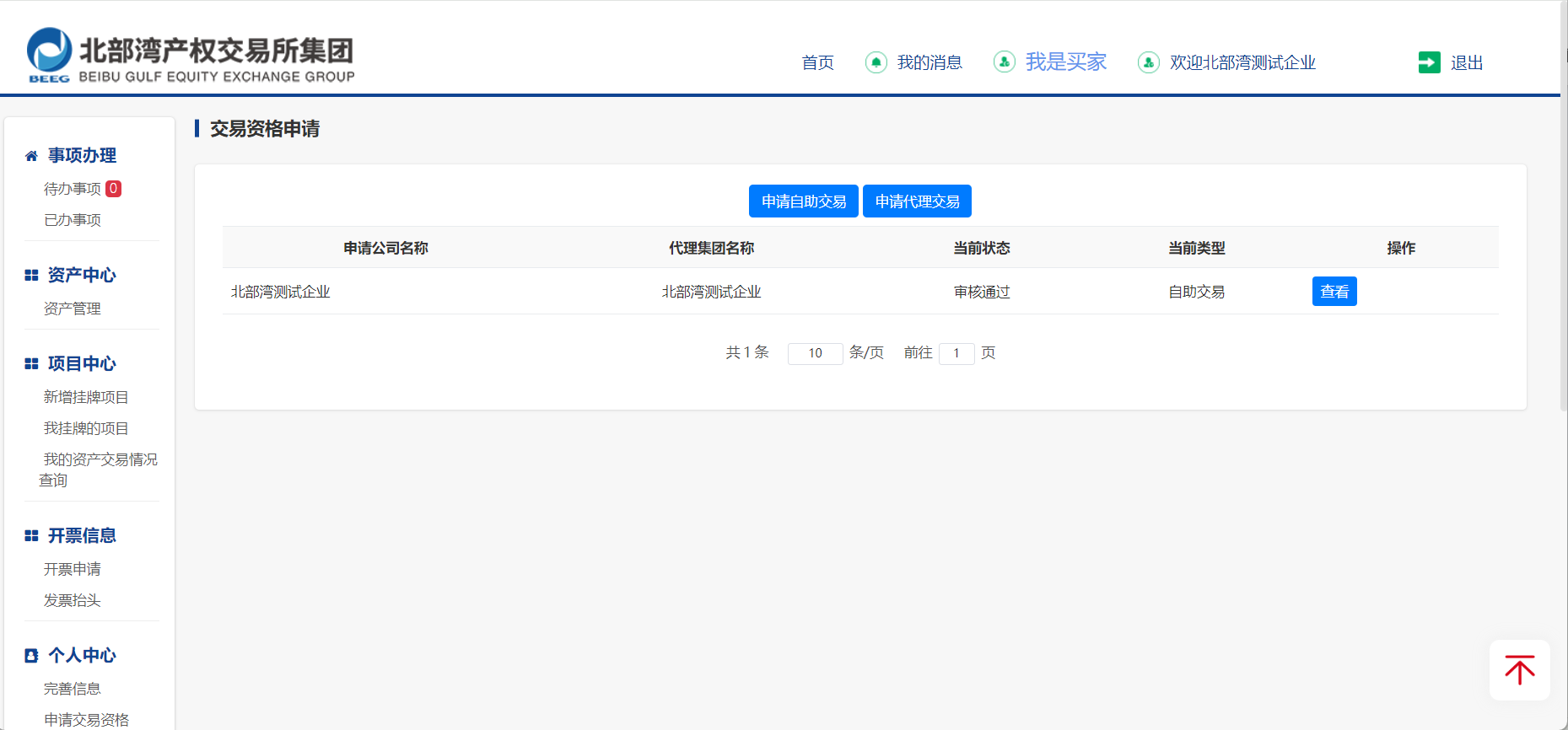
Task: Go to 发票抬头 in the sidebar
Action: coord(73,600)
